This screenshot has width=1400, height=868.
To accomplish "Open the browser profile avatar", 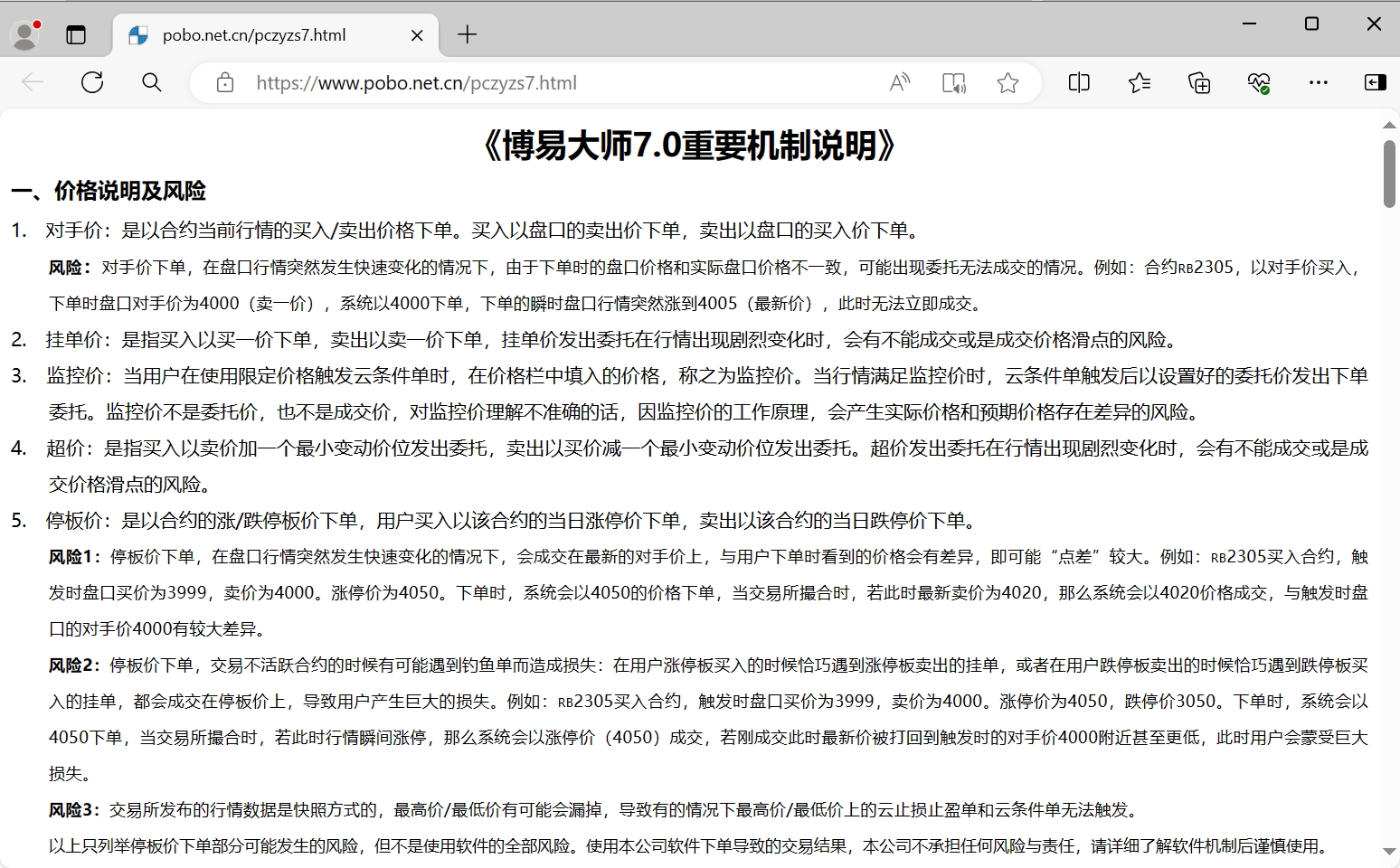I will (x=25, y=34).
